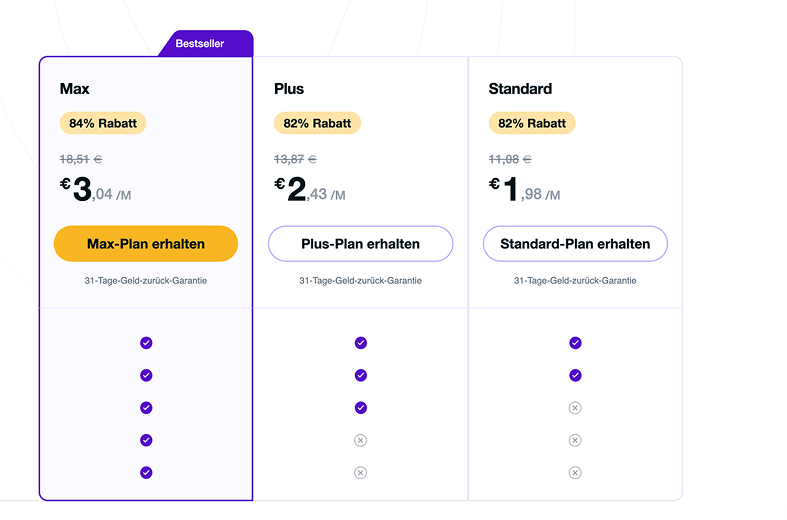The width and height of the screenshot is (787, 520).
Task: Choose the Plus-Plan erhalten button
Action: (x=360, y=243)
